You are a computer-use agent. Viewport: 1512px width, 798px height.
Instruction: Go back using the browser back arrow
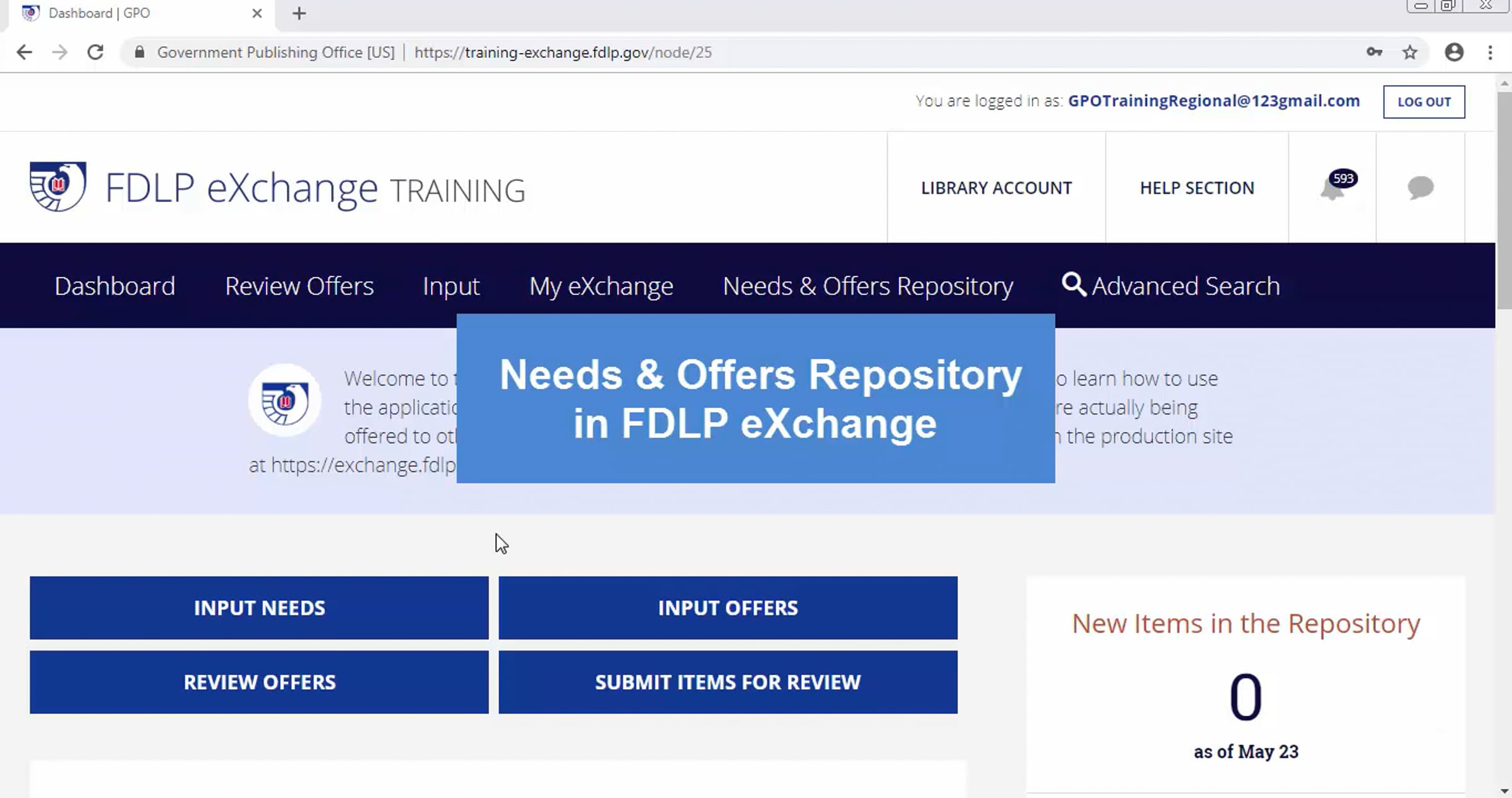pyautogui.click(x=24, y=52)
